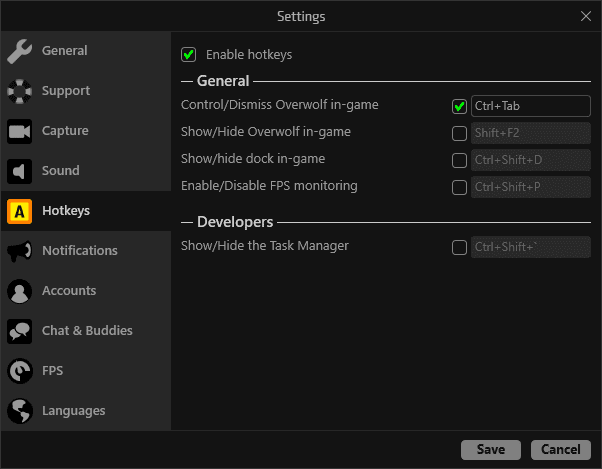Click the Notifications megaphone icon
The height and width of the screenshot is (469, 602).
click(19, 251)
